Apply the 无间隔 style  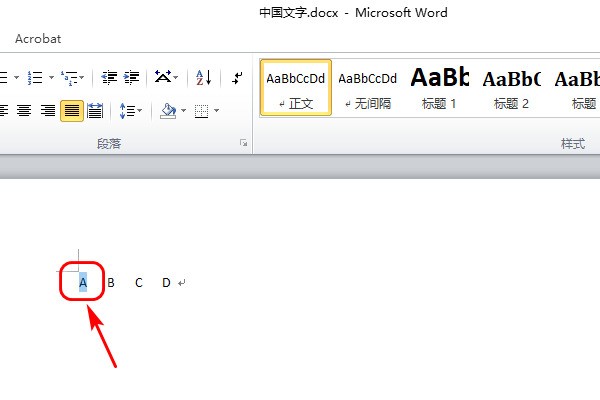(368, 88)
